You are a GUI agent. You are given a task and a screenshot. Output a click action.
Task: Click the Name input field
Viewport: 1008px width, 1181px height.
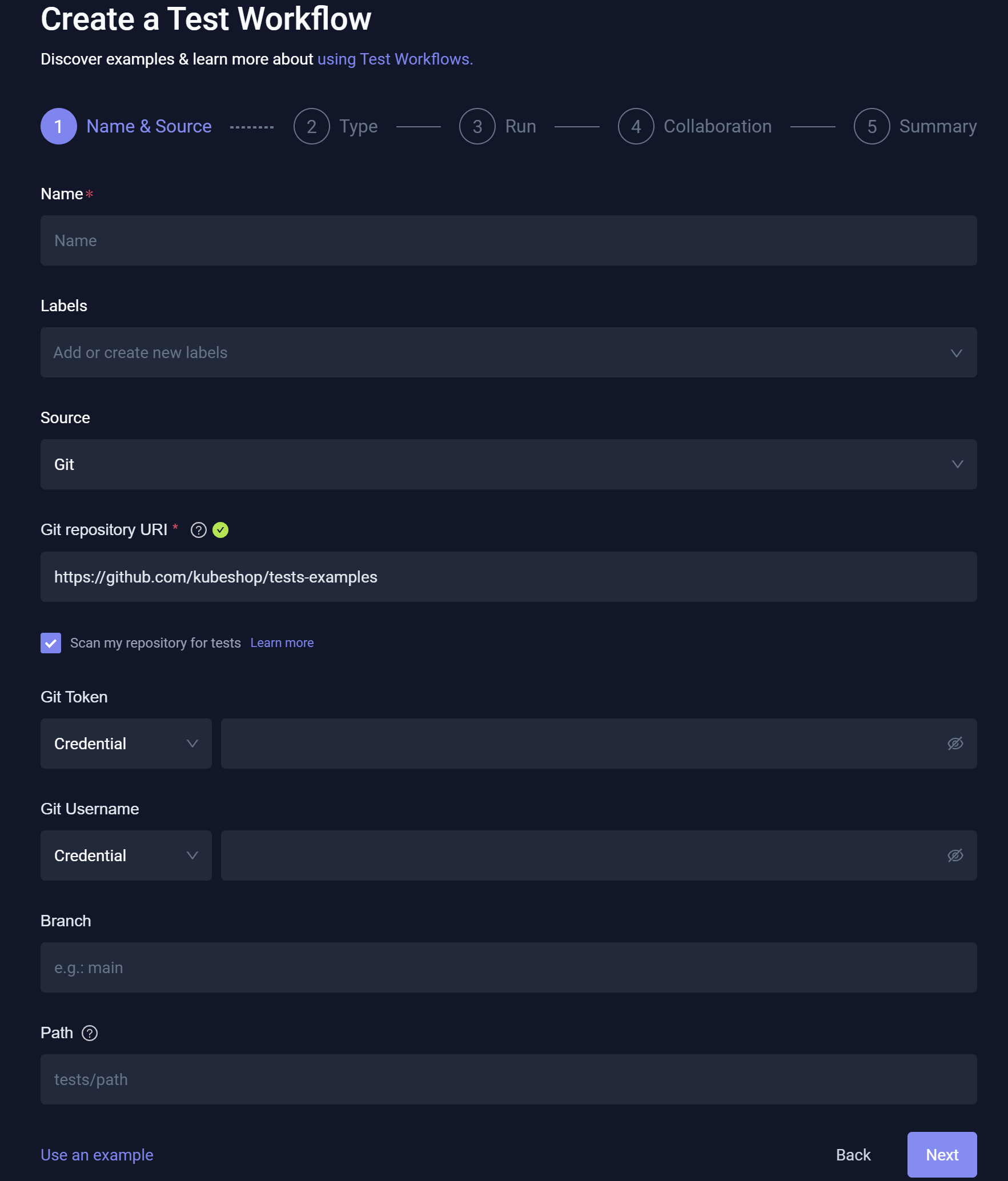coord(508,240)
